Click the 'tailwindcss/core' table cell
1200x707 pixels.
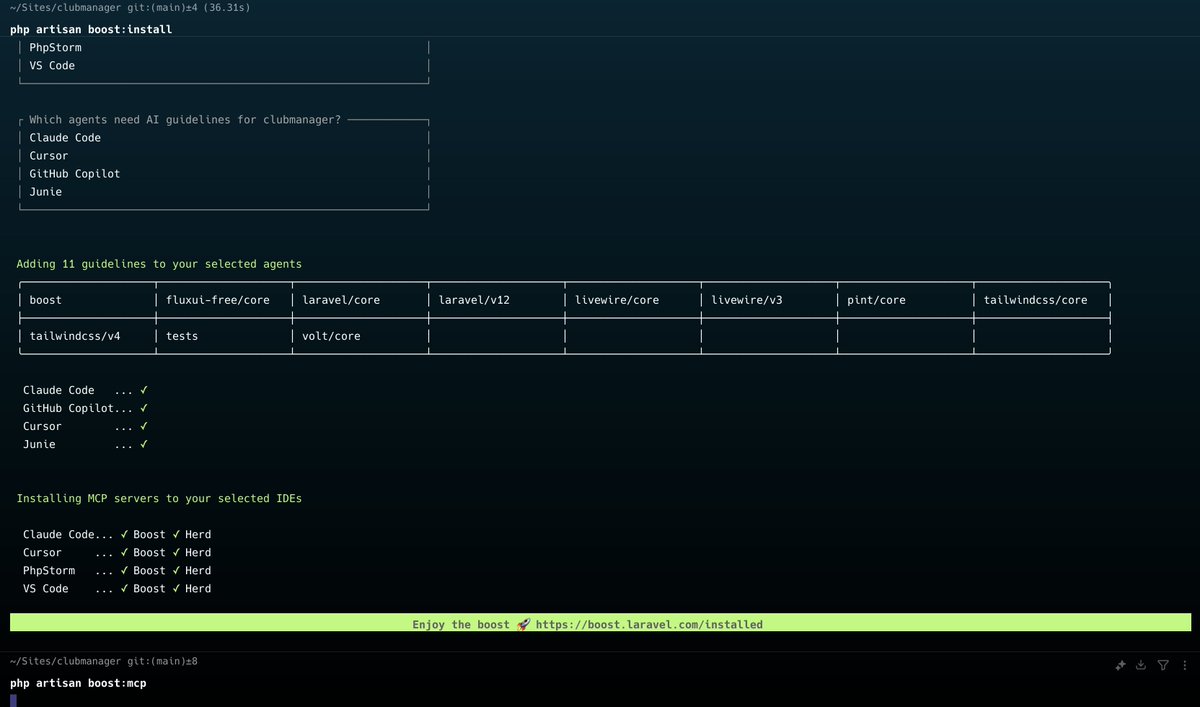[x=1041, y=300]
